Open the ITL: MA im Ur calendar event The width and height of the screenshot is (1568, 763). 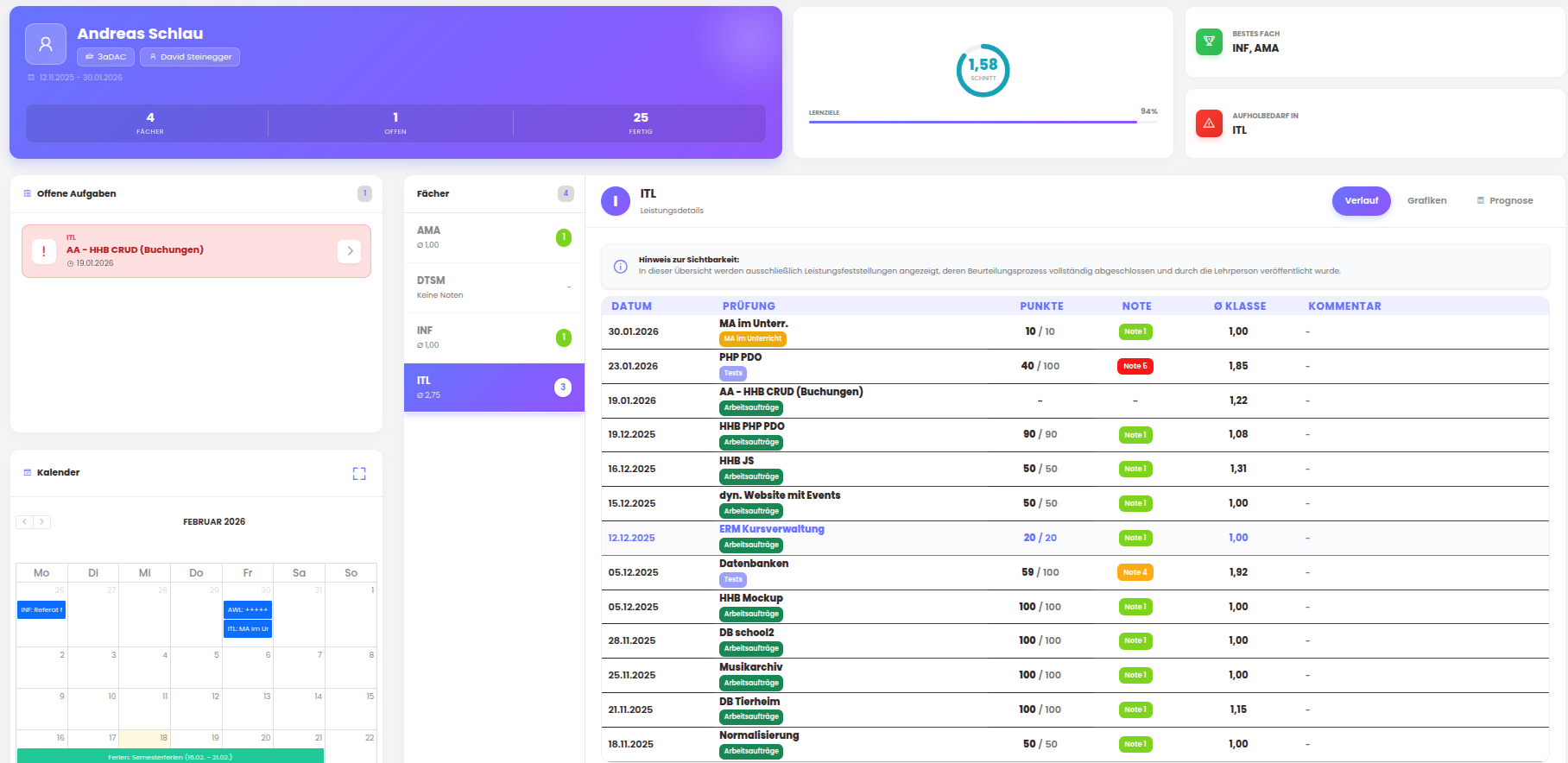coord(248,629)
